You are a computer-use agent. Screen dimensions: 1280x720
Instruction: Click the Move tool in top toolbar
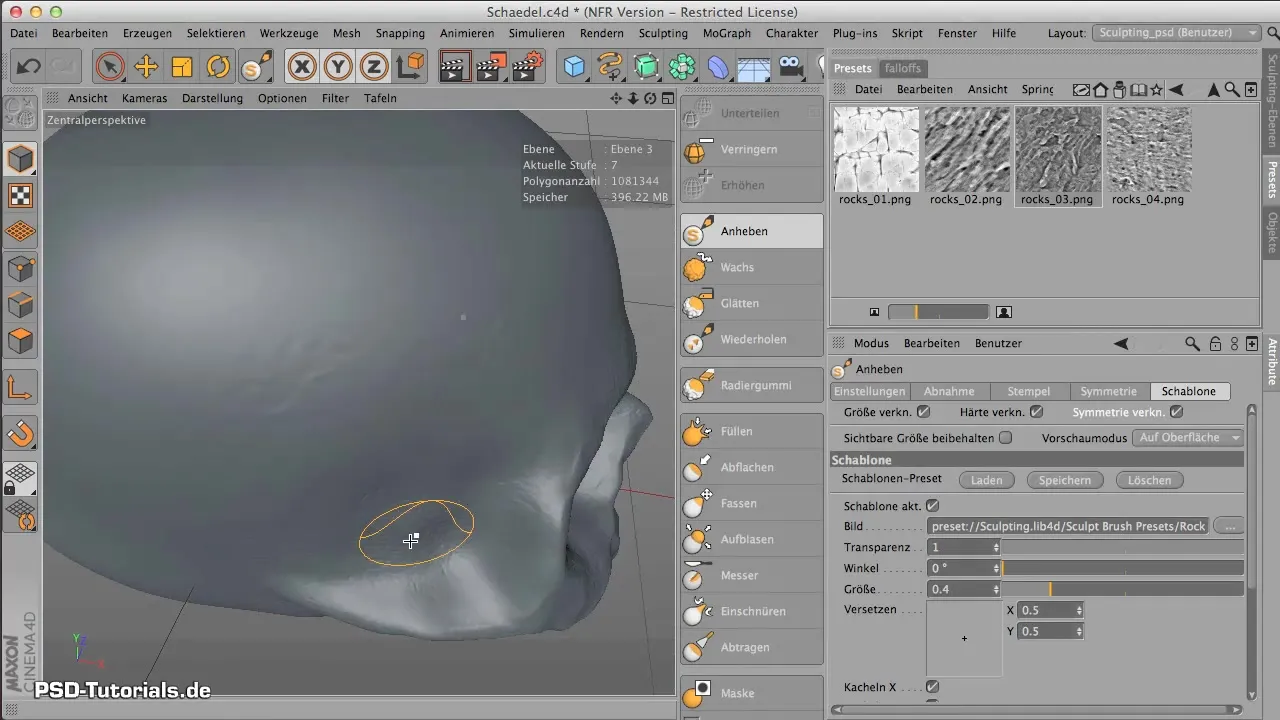point(146,67)
